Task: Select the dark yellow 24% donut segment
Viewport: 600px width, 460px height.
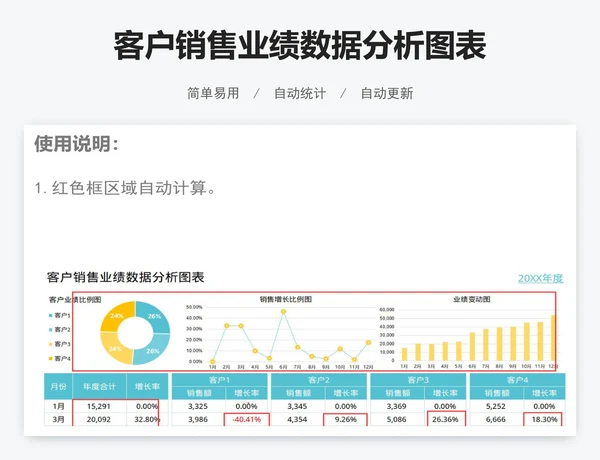Action: pyautogui.click(x=116, y=316)
